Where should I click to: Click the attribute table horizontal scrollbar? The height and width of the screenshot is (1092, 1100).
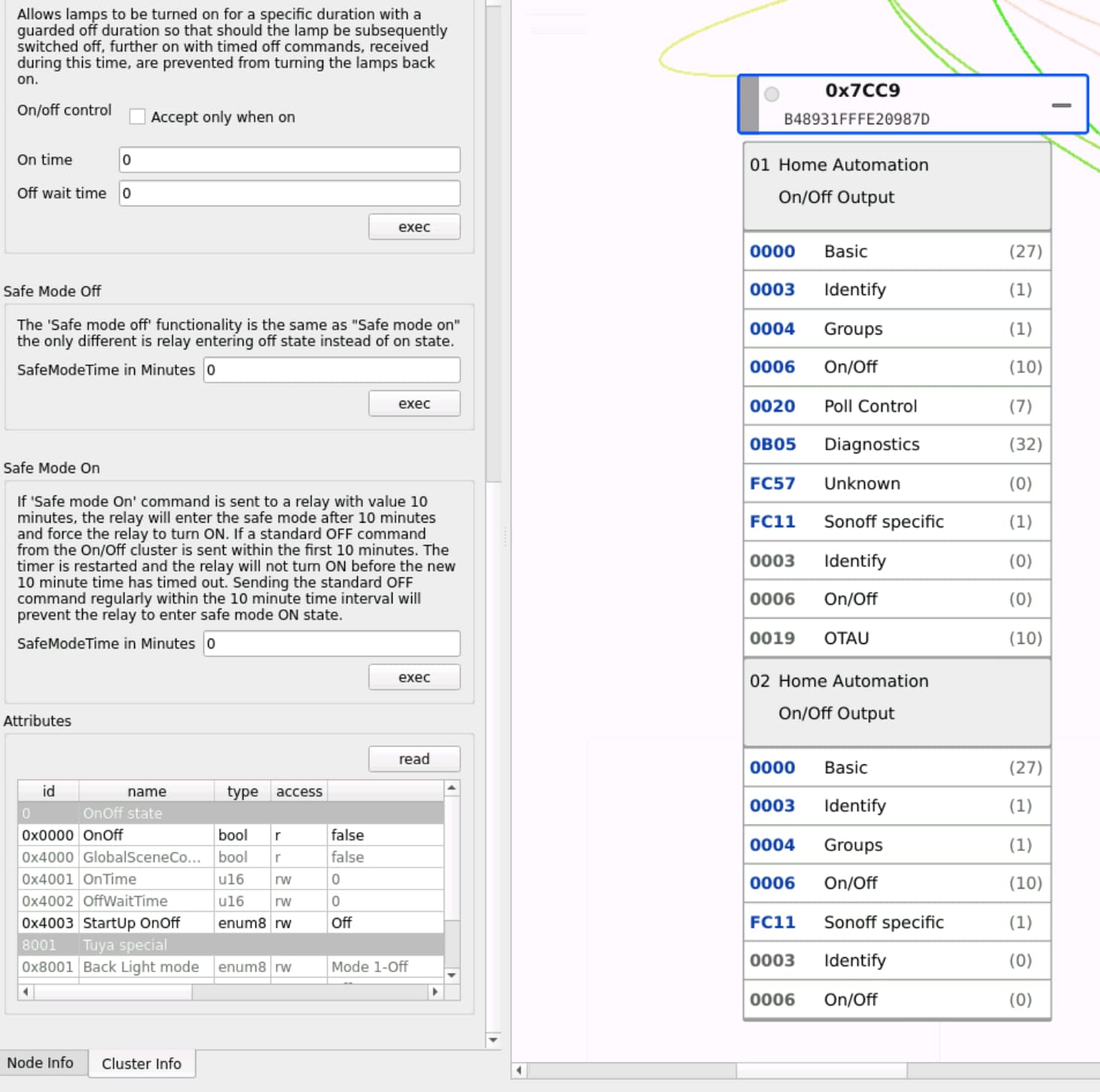coord(113,992)
